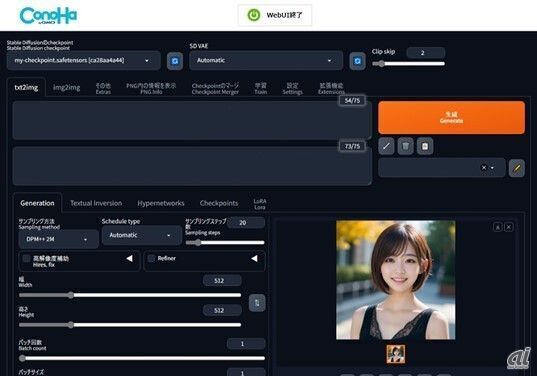Switch to the img2img tab
This screenshot has width=537, height=376.
point(66,88)
